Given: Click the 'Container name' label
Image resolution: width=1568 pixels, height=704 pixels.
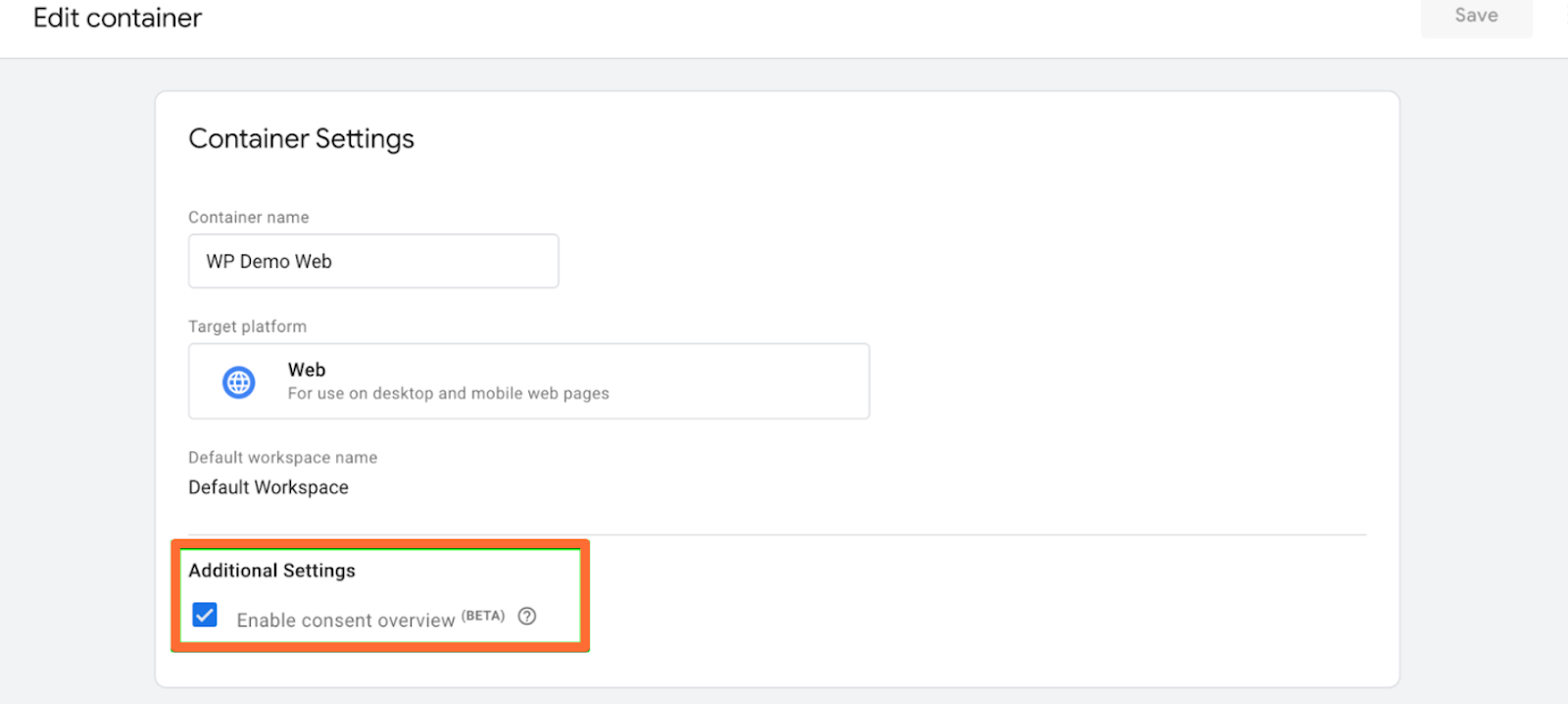Looking at the screenshot, I should coord(248,218).
